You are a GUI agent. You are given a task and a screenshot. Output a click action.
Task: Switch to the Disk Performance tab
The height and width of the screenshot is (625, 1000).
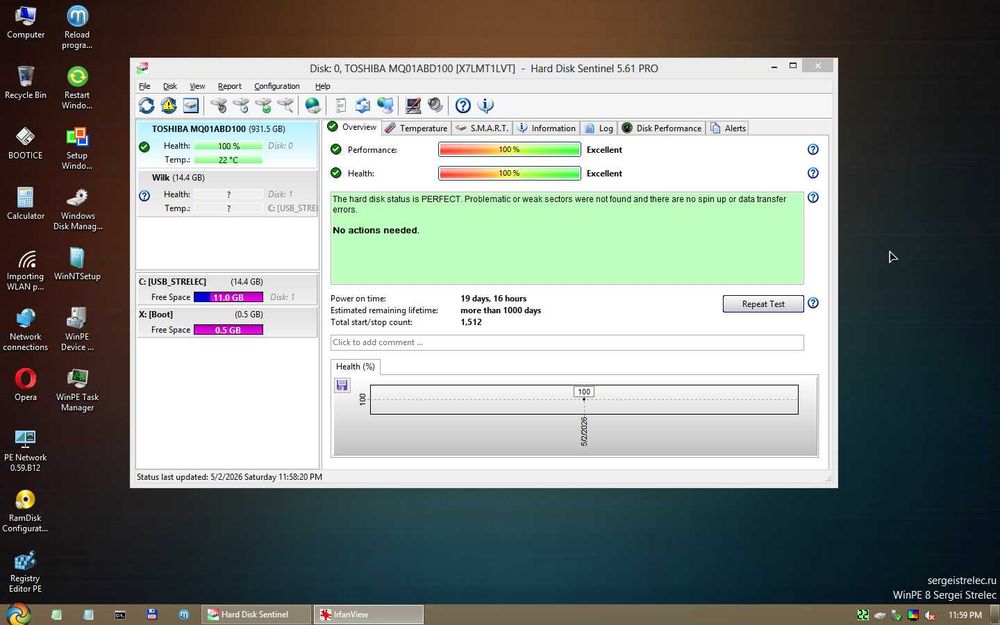click(661, 128)
